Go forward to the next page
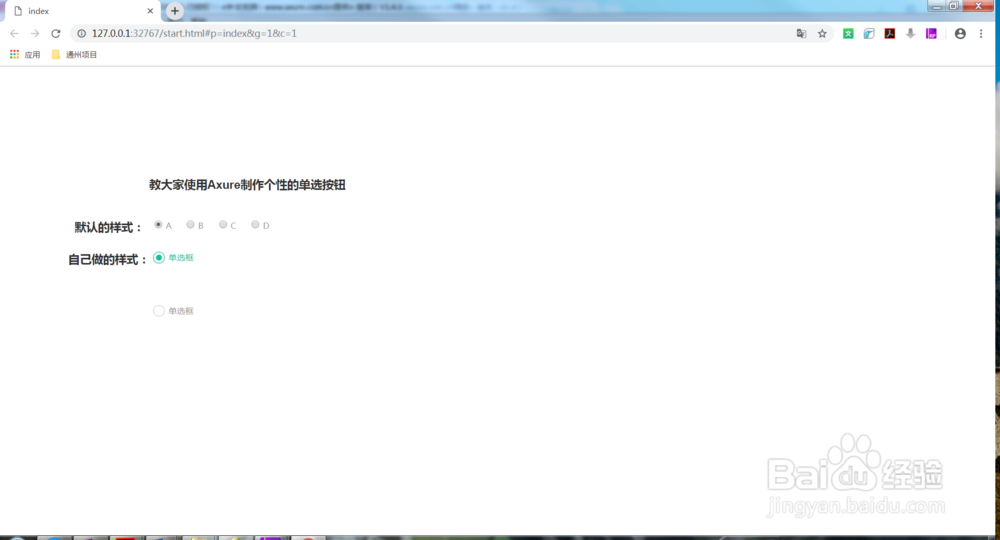 pos(35,33)
